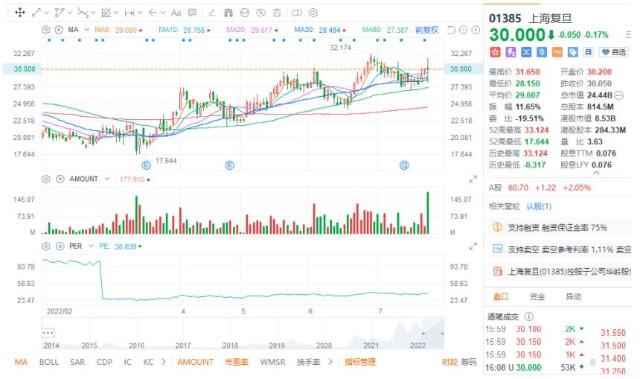
Task: Maximize the AMOUNT sub-chart panel
Action: (x=473, y=180)
